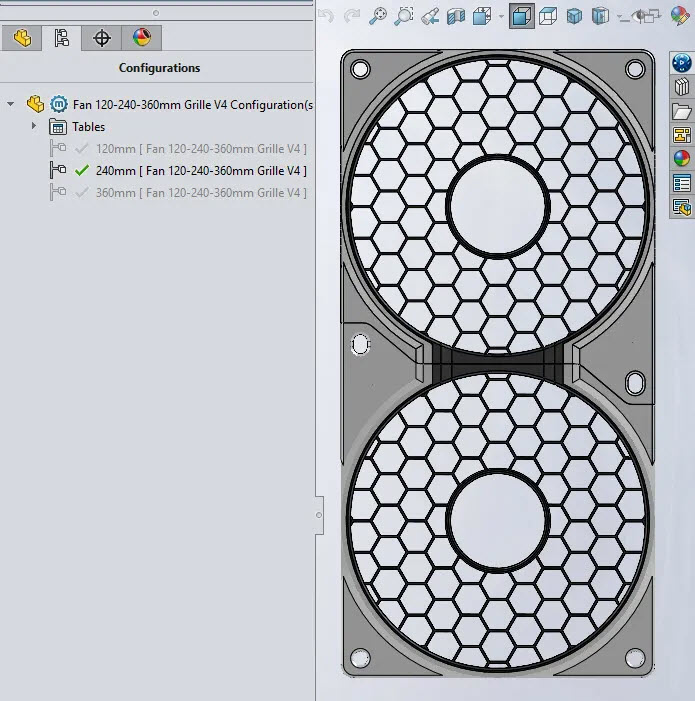Activate the Section View tool
The image size is (695, 701).
(456, 15)
